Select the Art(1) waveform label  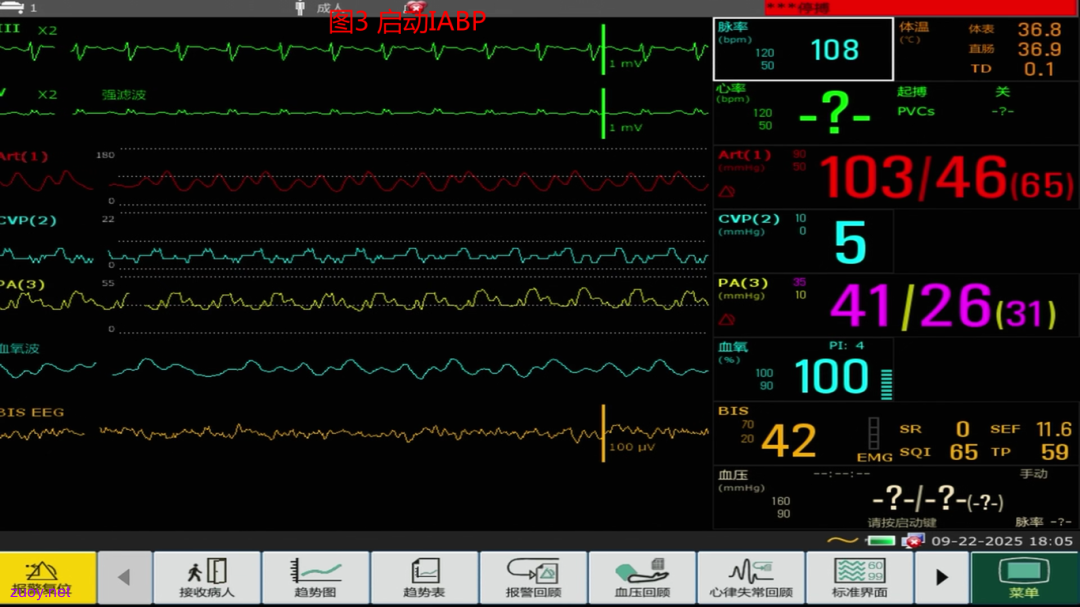tap(24, 156)
